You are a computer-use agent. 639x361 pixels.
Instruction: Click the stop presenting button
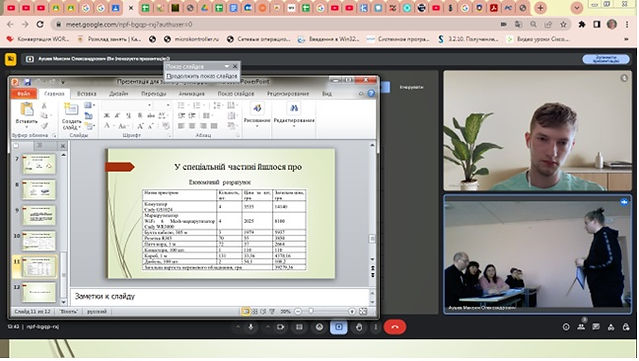pyautogui.click(x=606, y=59)
